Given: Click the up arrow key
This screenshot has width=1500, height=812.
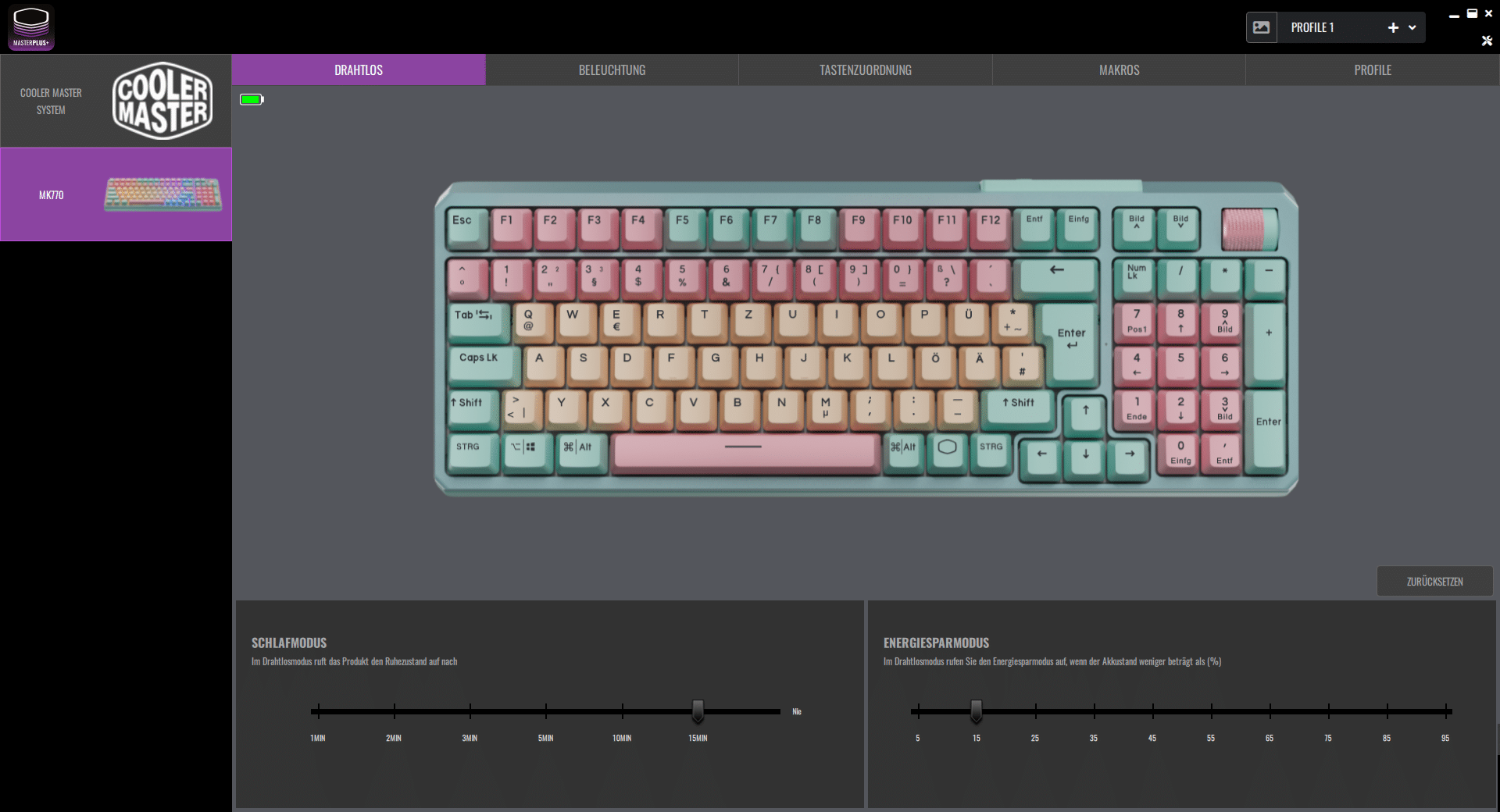Looking at the screenshot, I should (x=1085, y=410).
